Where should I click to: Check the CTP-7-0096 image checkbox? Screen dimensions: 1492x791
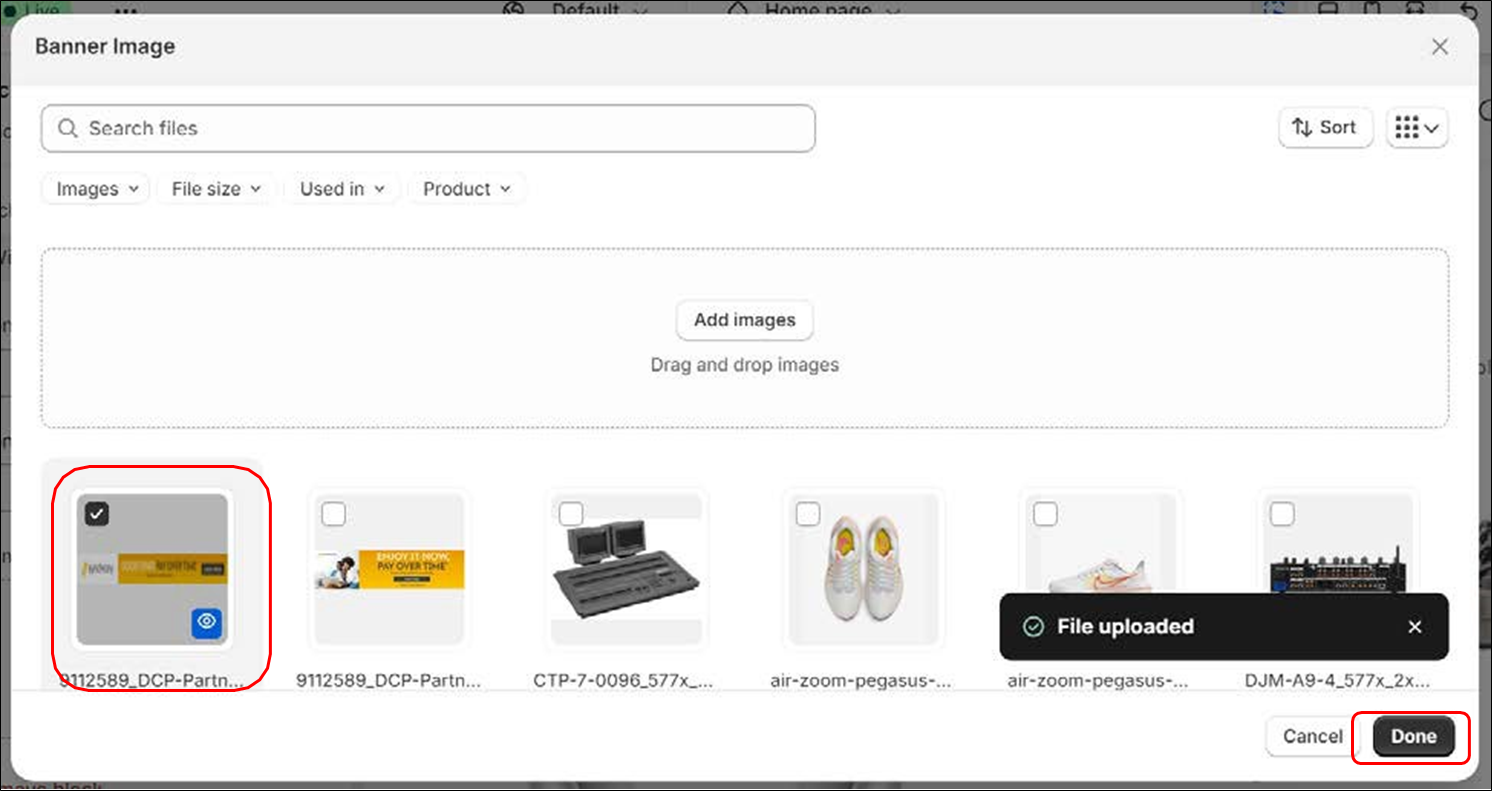571,514
